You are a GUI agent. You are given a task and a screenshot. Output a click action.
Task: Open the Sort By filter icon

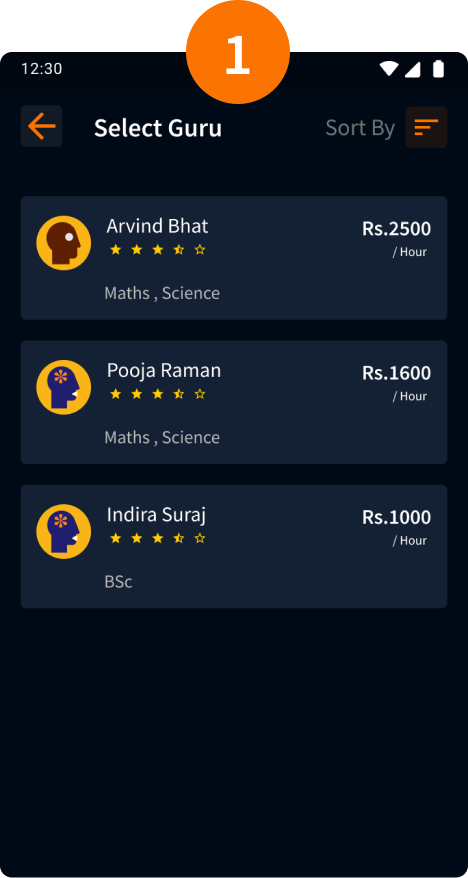tap(427, 127)
